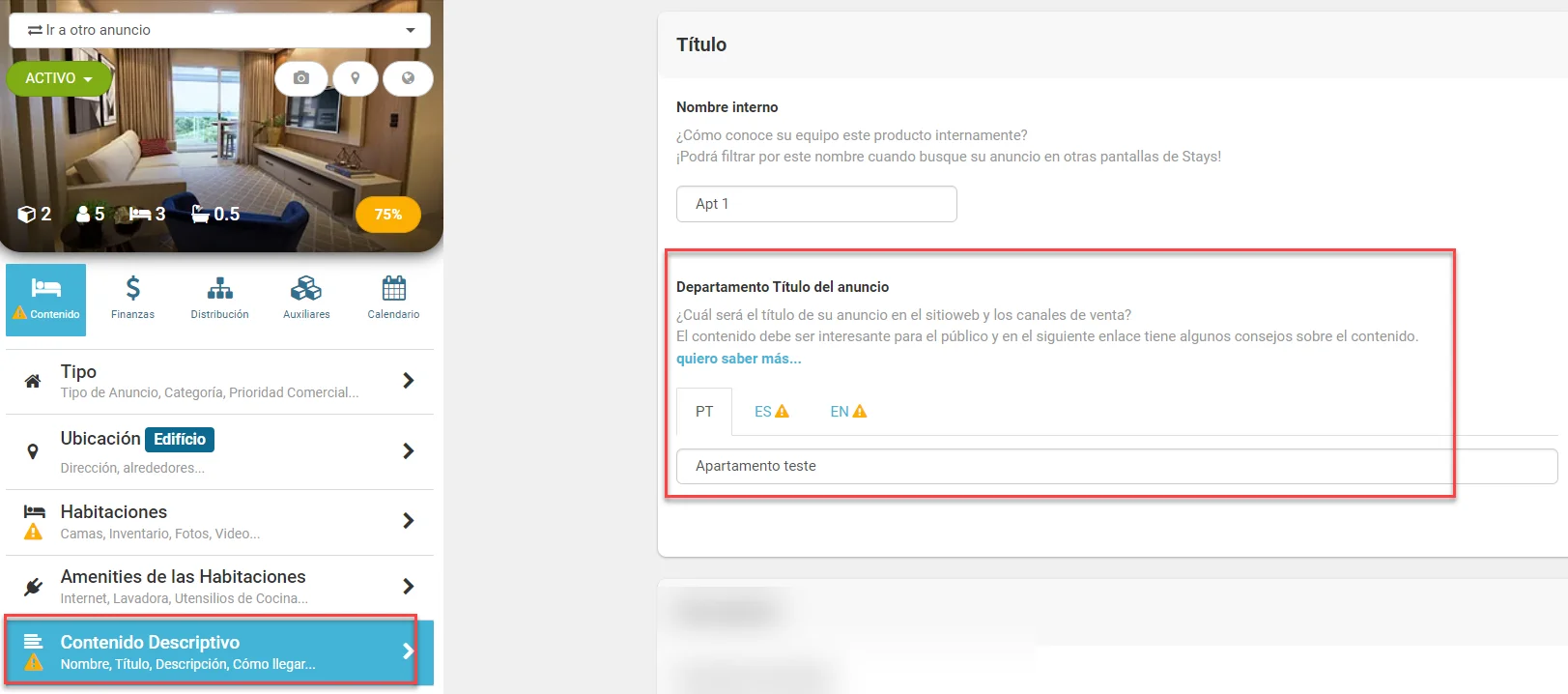Viewport: 1568px width, 694px height.
Task: Click the 75% completion badge
Action: (x=388, y=215)
